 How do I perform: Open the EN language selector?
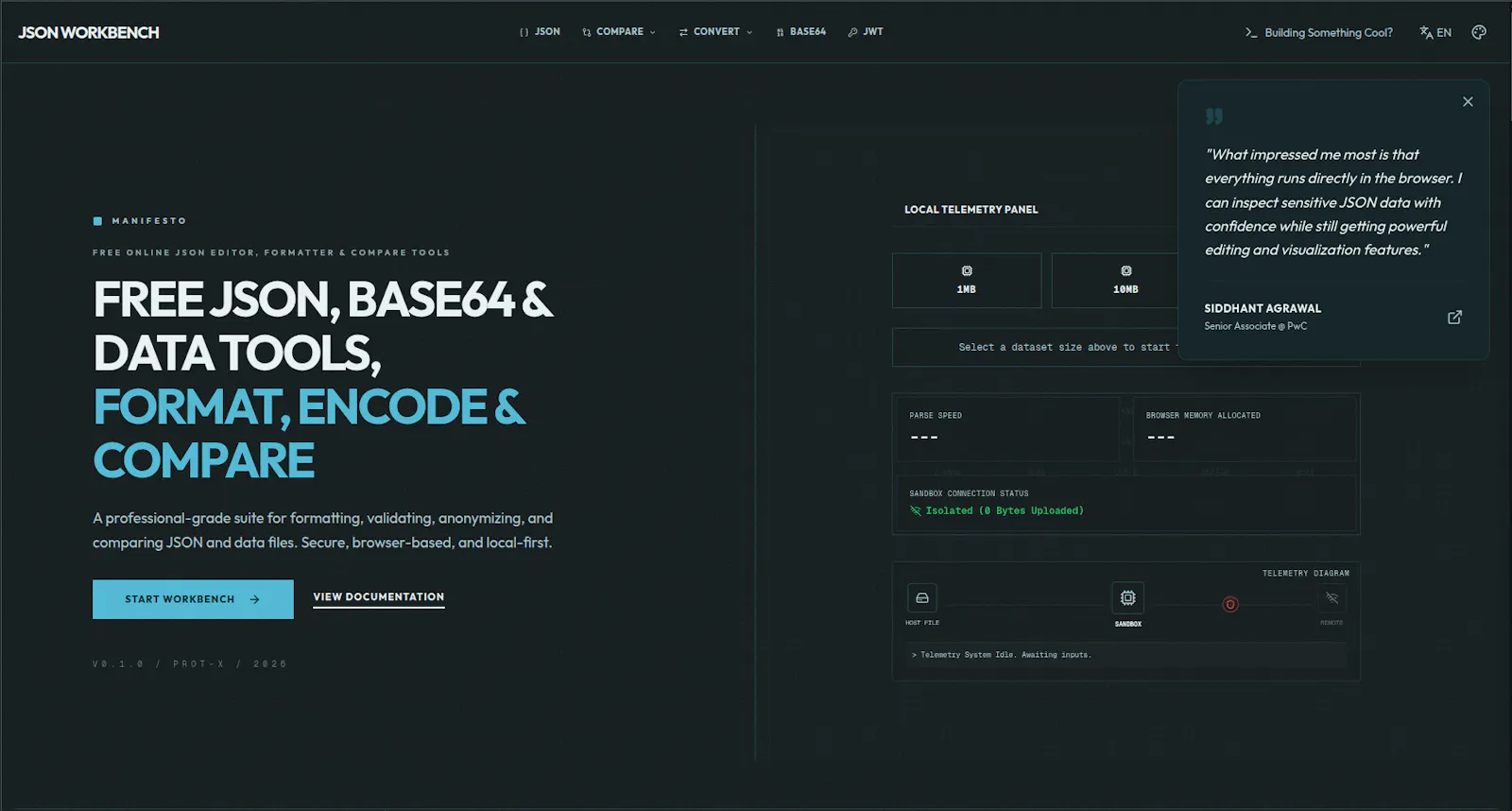(x=1435, y=32)
